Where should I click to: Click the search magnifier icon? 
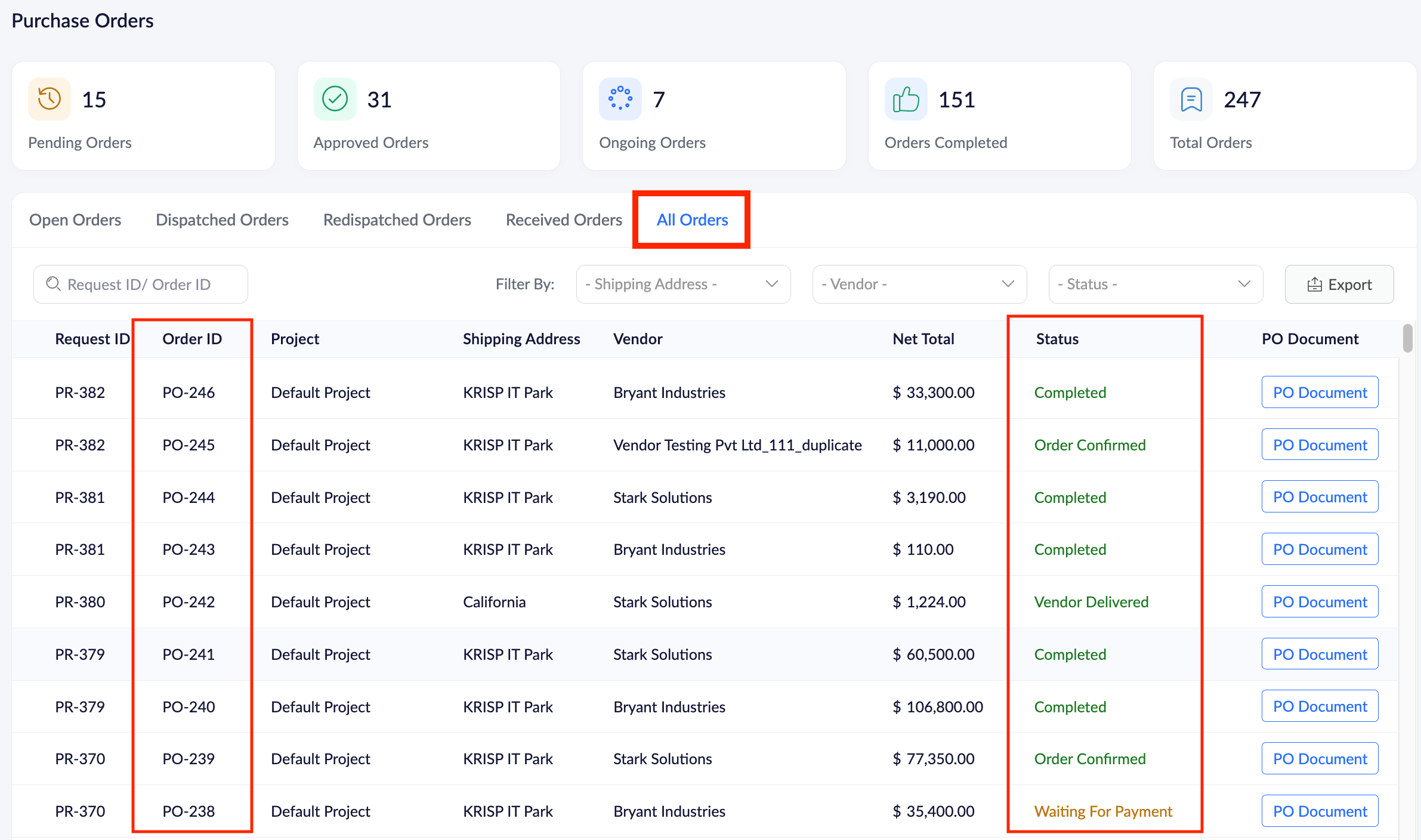(x=53, y=284)
